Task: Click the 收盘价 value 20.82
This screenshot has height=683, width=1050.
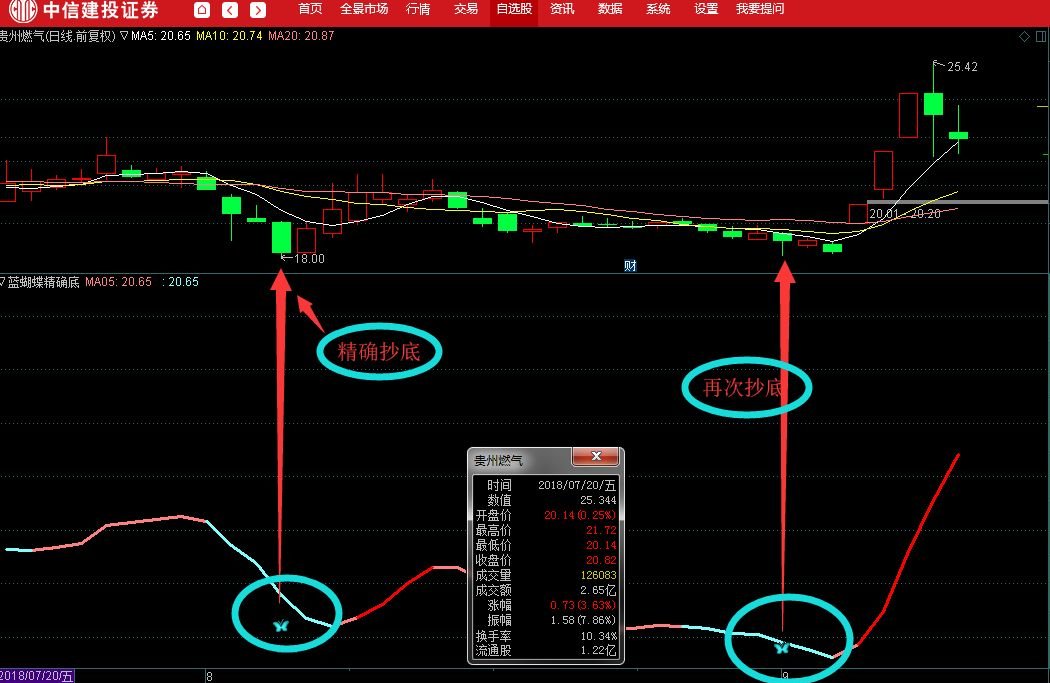Action: coord(601,560)
